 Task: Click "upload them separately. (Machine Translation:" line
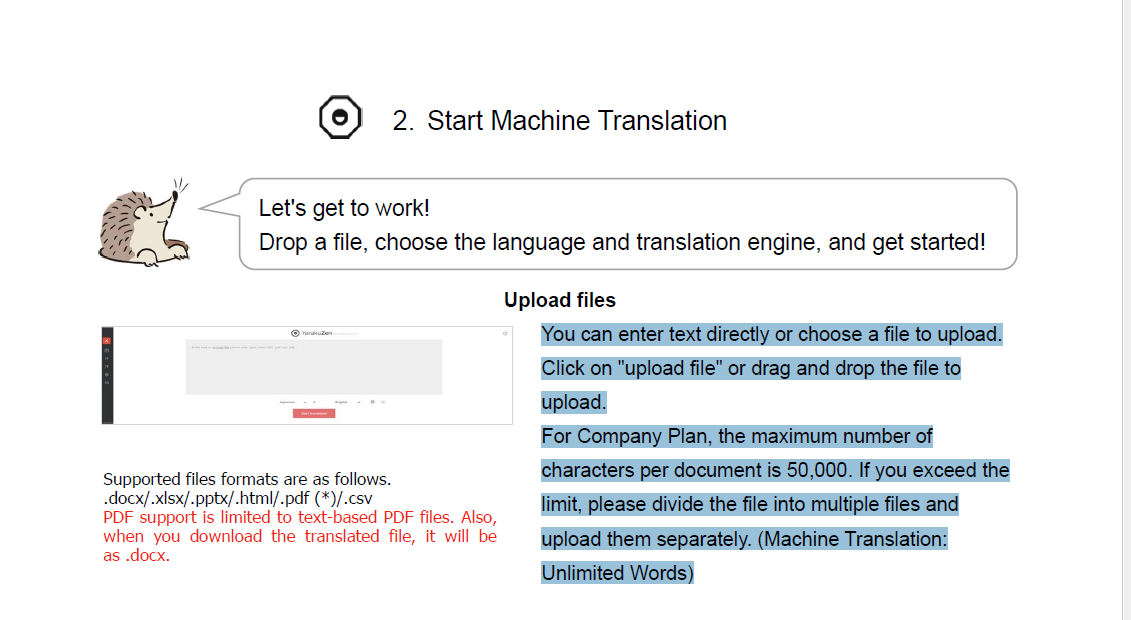click(x=744, y=539)
